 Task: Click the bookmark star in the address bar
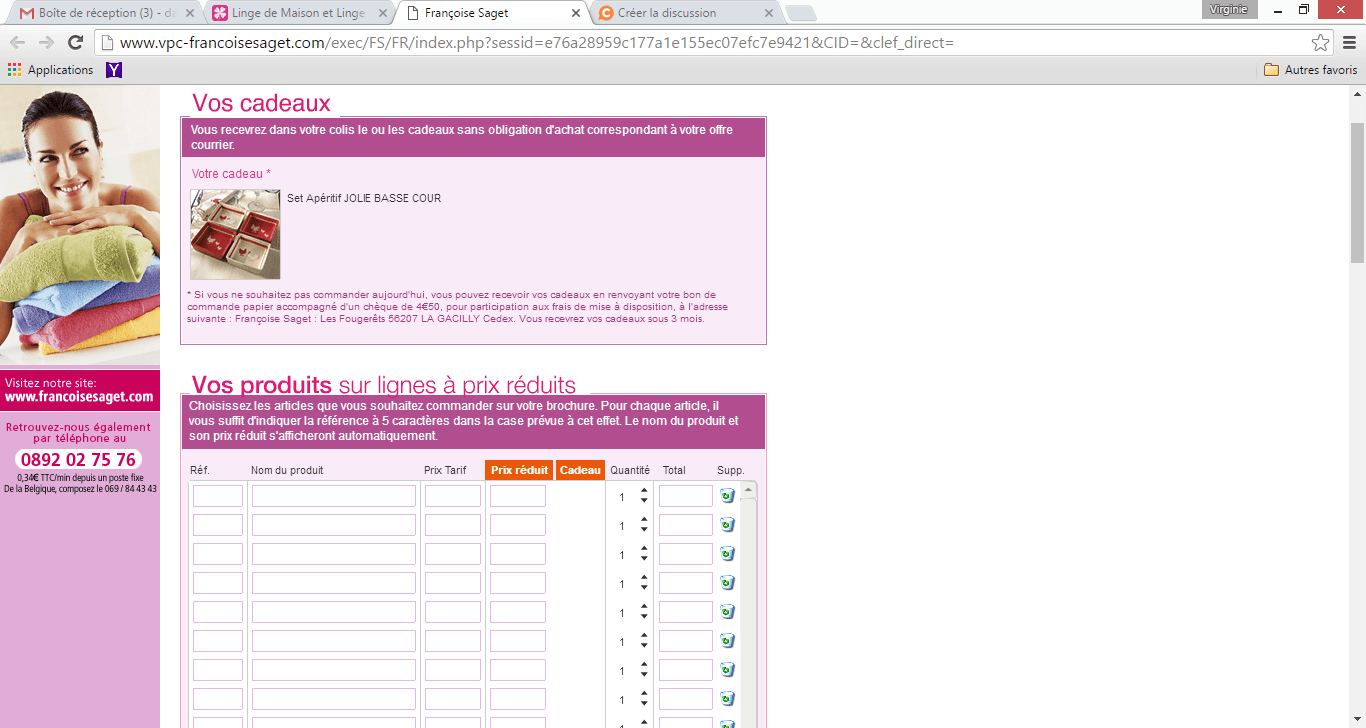(x=1320, y=43)
